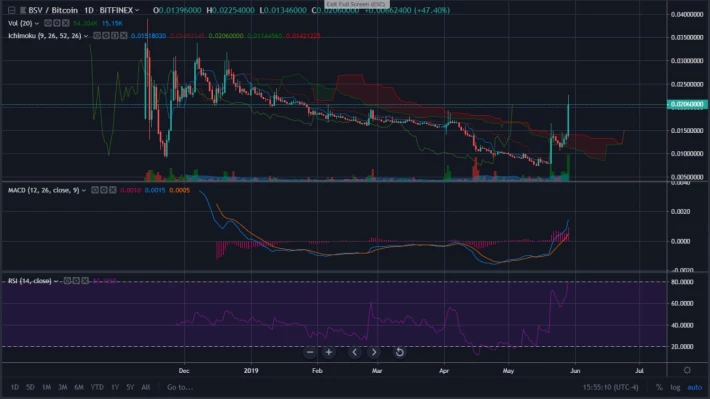Click MACD signal value 0.0005
Viewport: 710px width, 399px height.
pyautogui.click(x=179, y=190)
